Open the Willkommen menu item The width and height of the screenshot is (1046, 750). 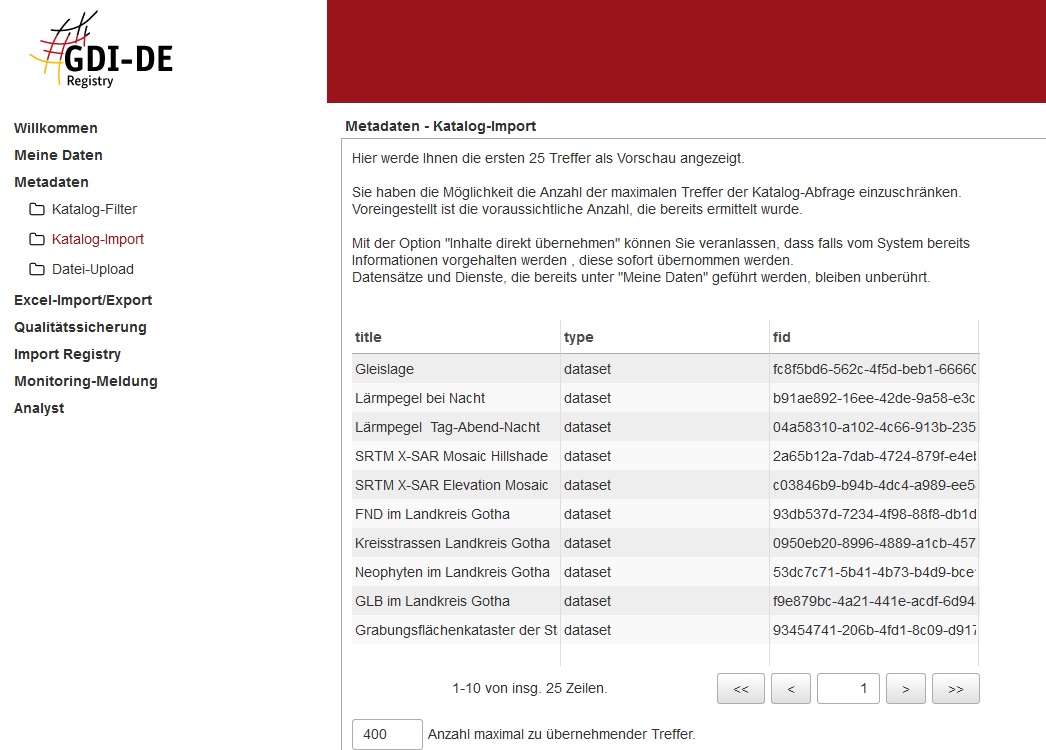56,128
